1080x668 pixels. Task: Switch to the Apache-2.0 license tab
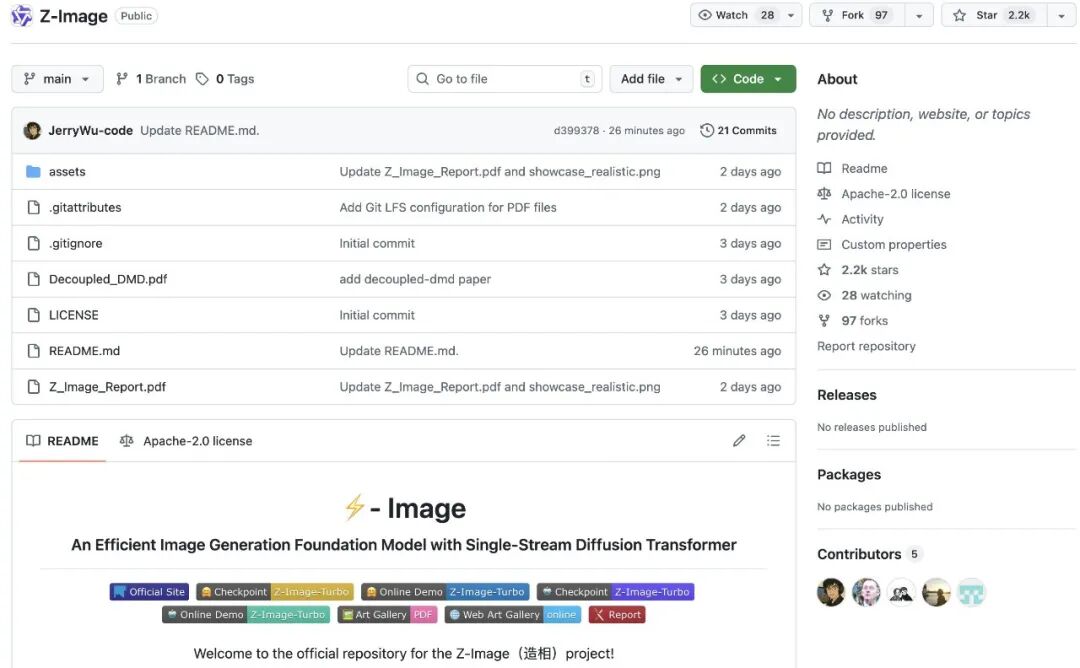pyautogui.click(x=186, y=441)
